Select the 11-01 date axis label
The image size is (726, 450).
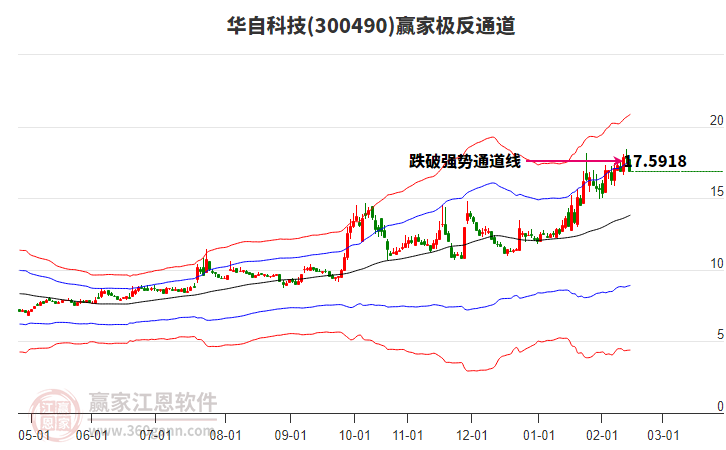point(407,435)
